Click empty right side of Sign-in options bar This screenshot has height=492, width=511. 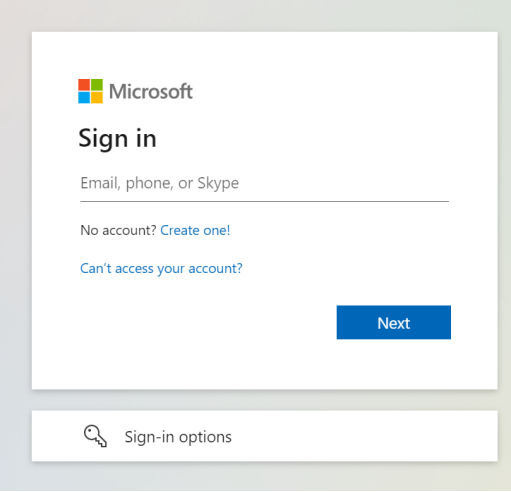(x=367, y=436)
